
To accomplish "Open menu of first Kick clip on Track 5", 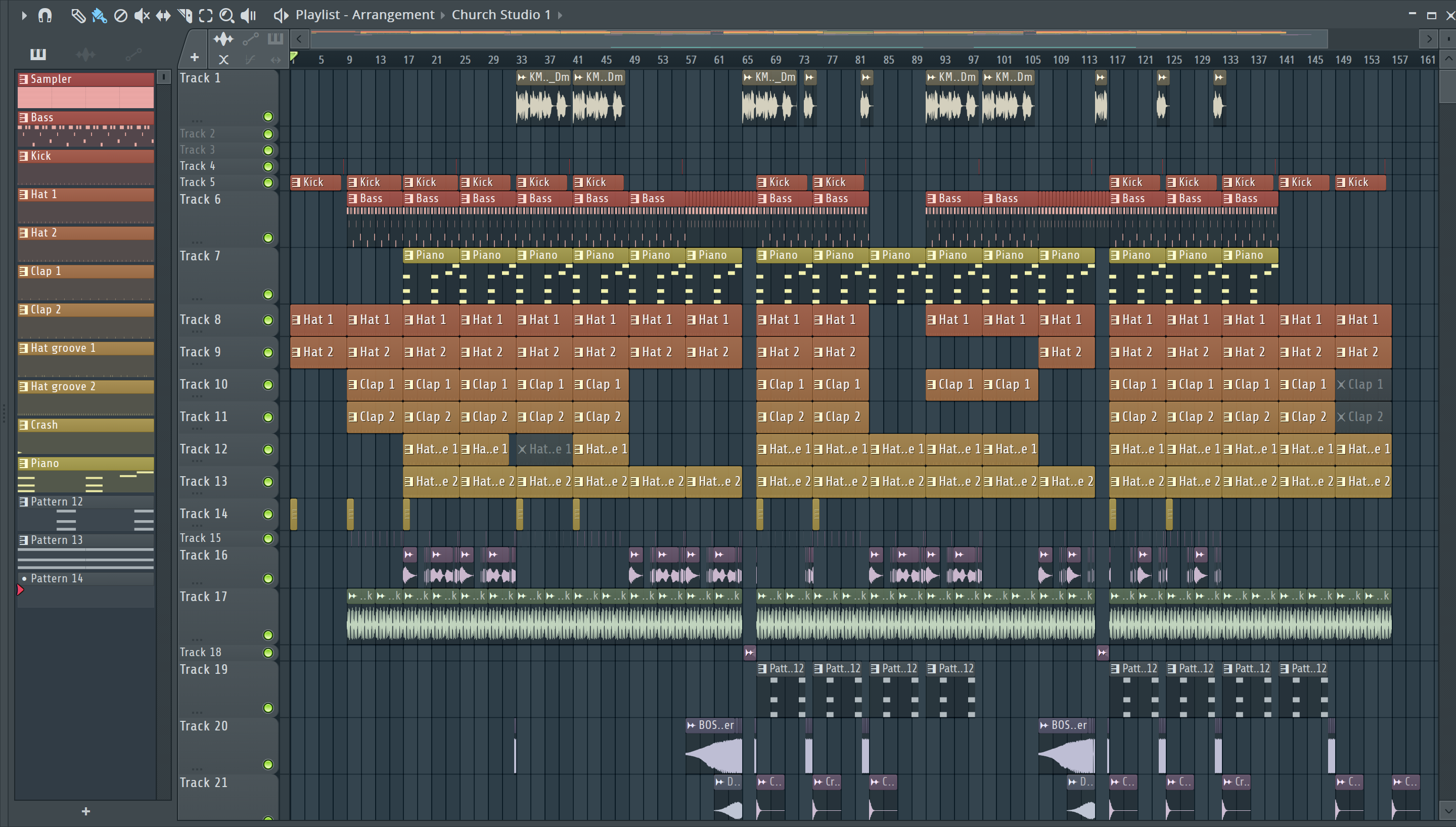I will pos(296,183).
